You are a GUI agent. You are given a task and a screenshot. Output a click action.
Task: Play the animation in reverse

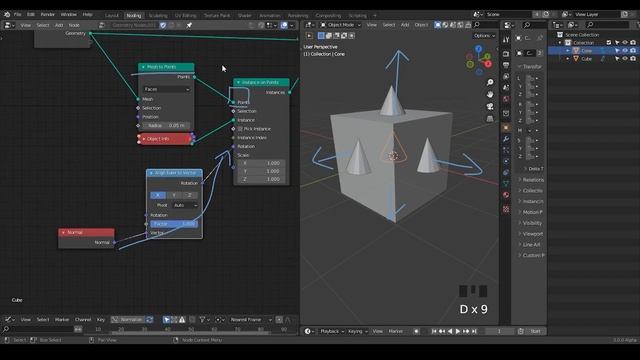click(450, 331)
